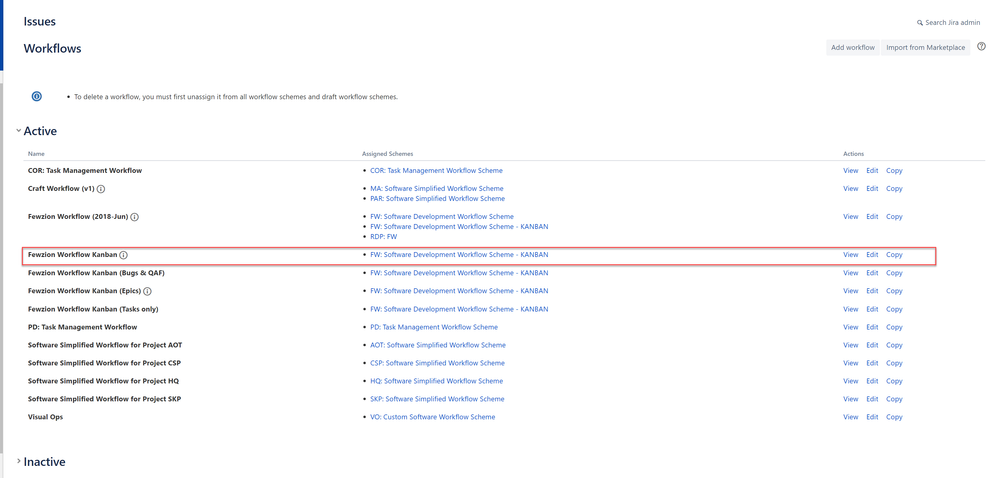999x478 pixels.
Task: Edit Fewzion Workflow Kanban (Bugs & QAF)
Action: [x=872, y=273]
